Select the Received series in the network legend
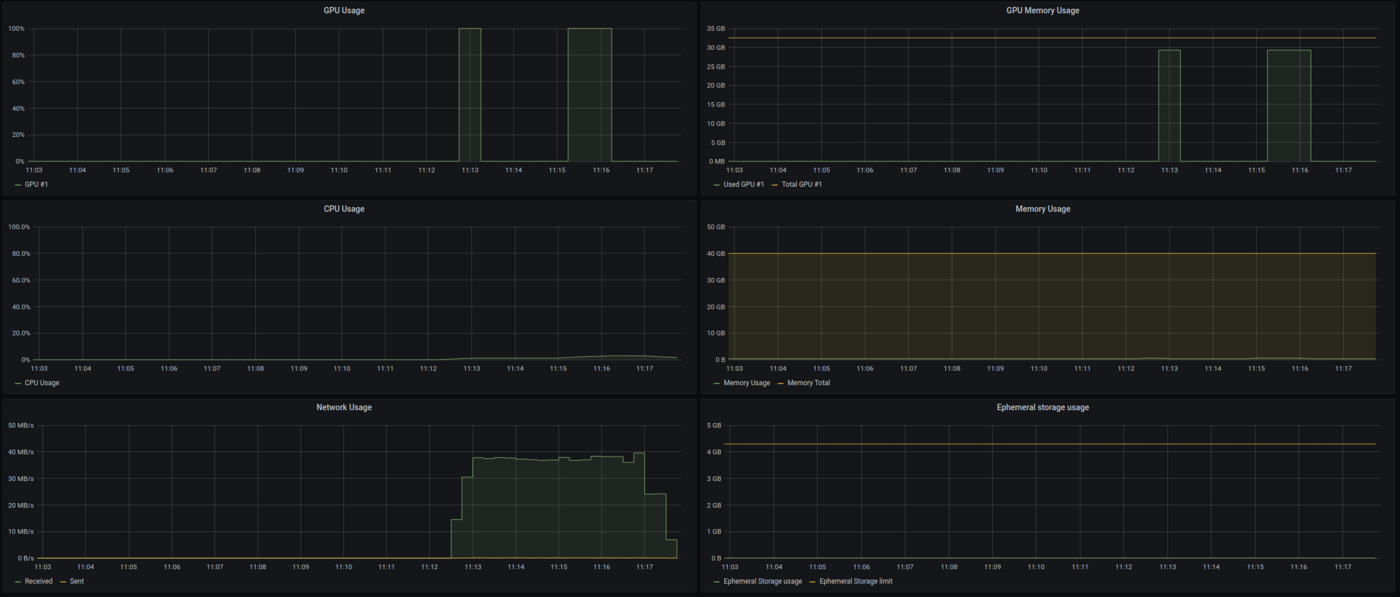The width and height of the screenshot is (1400, 597). pyautogui.click(x=38, y=581)
